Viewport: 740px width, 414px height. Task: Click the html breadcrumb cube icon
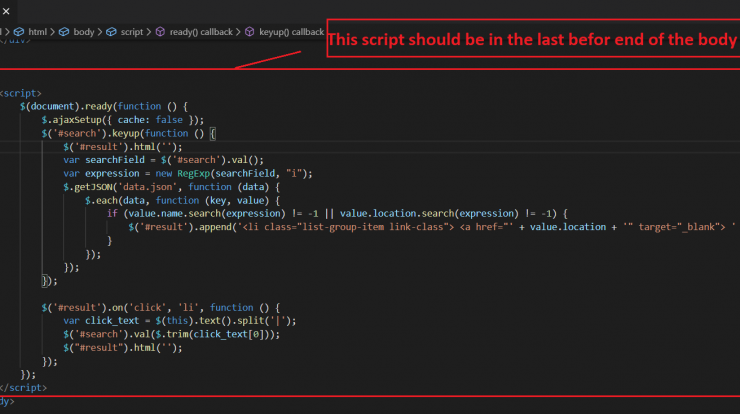tap(19, 32)
